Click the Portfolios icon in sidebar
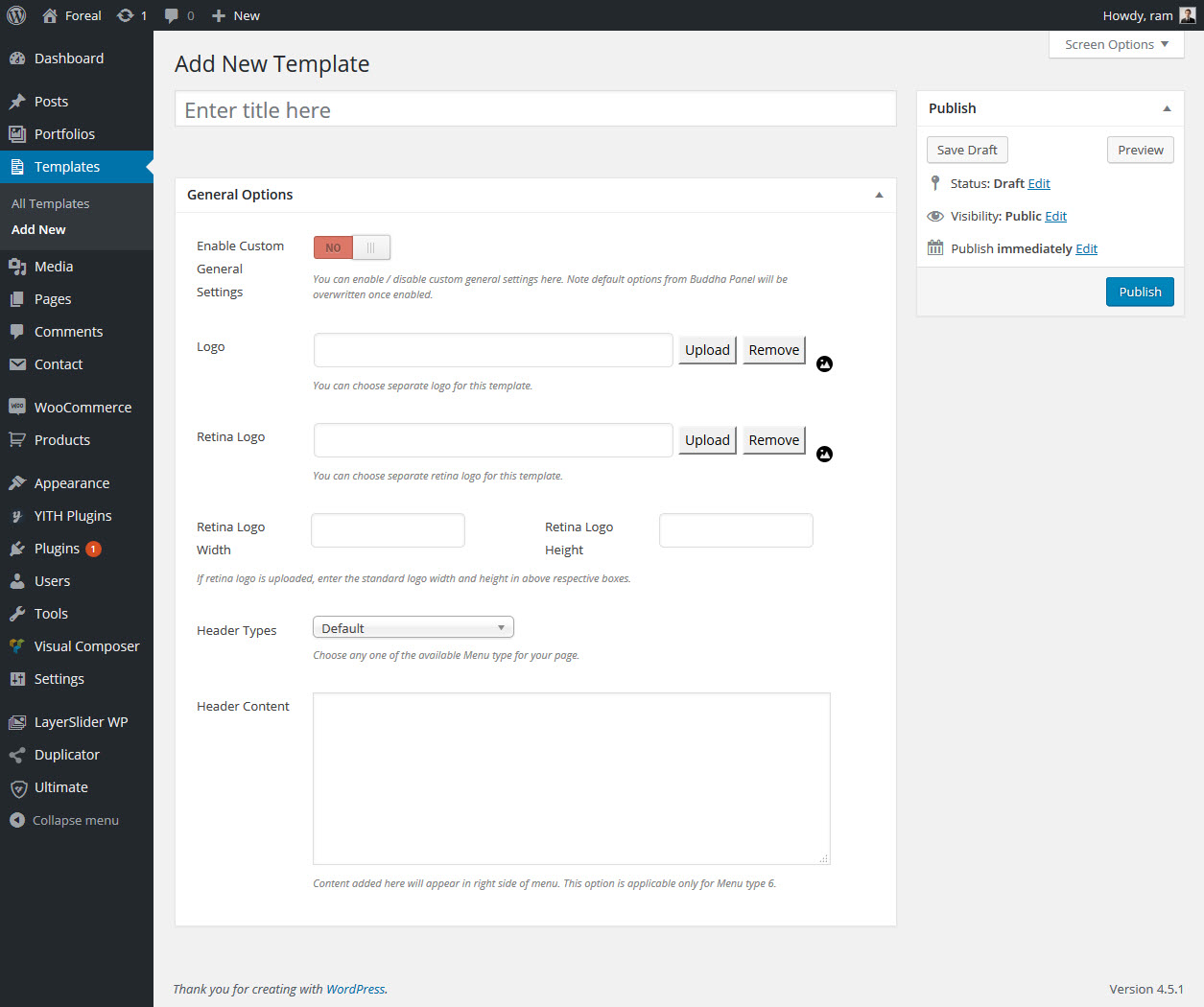The width and height of the screenshot is (1204, 1007). point(17,134)
